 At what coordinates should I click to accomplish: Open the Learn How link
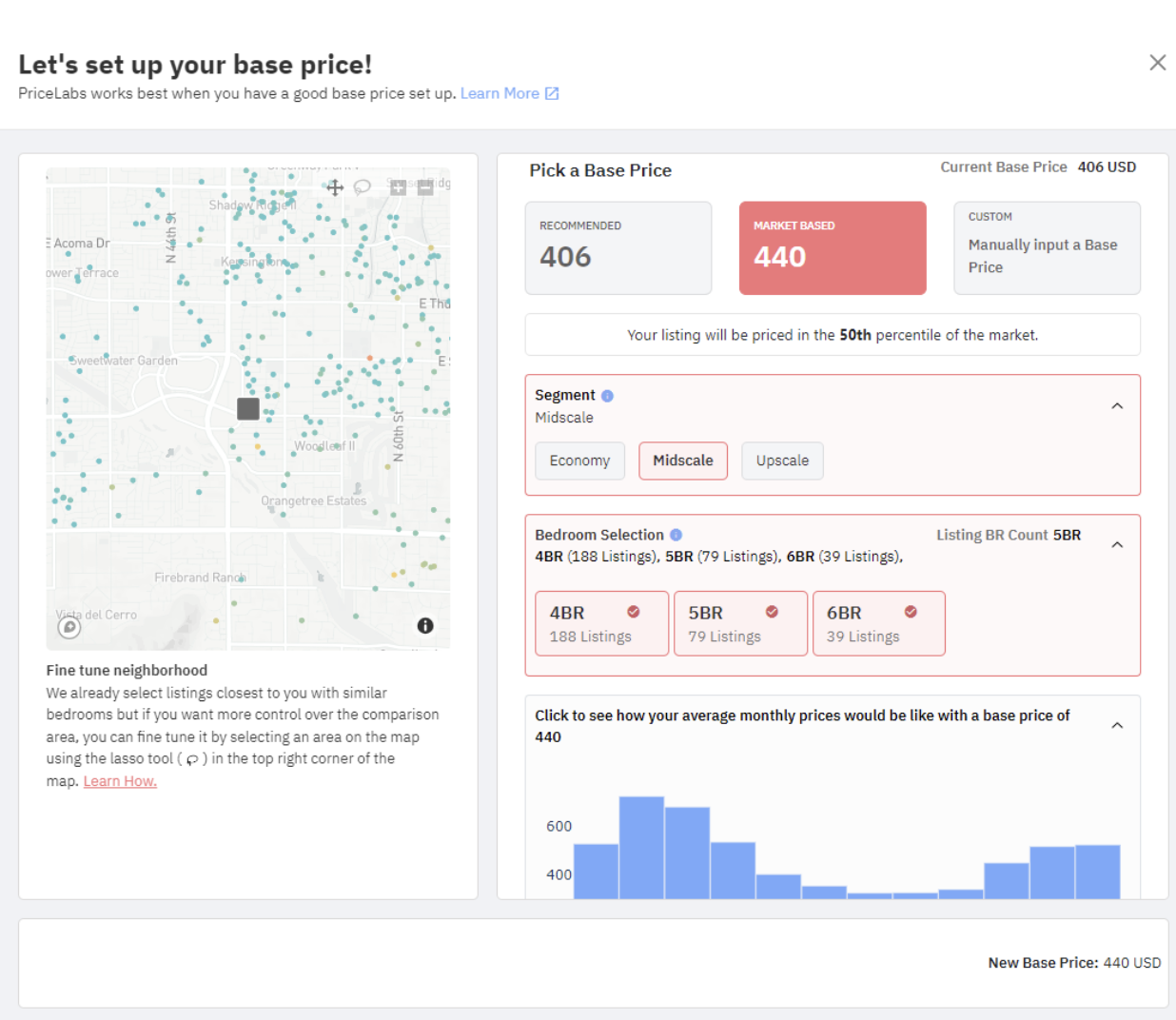[x=120, y=781]
